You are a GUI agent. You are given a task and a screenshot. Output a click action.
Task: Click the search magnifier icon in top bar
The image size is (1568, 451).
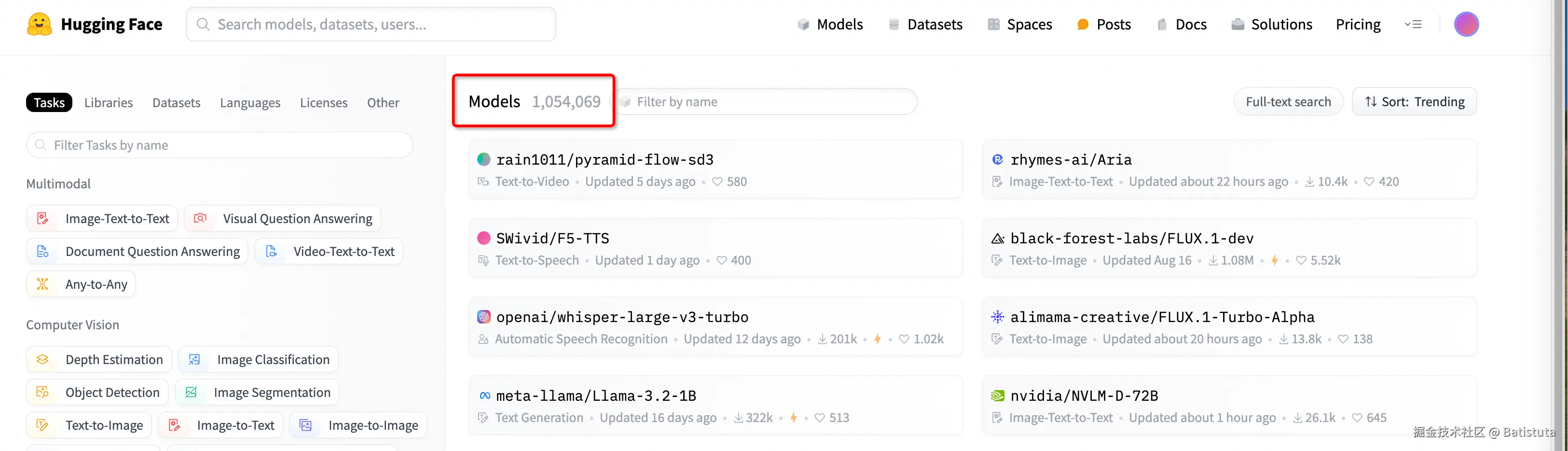[203, 24]
